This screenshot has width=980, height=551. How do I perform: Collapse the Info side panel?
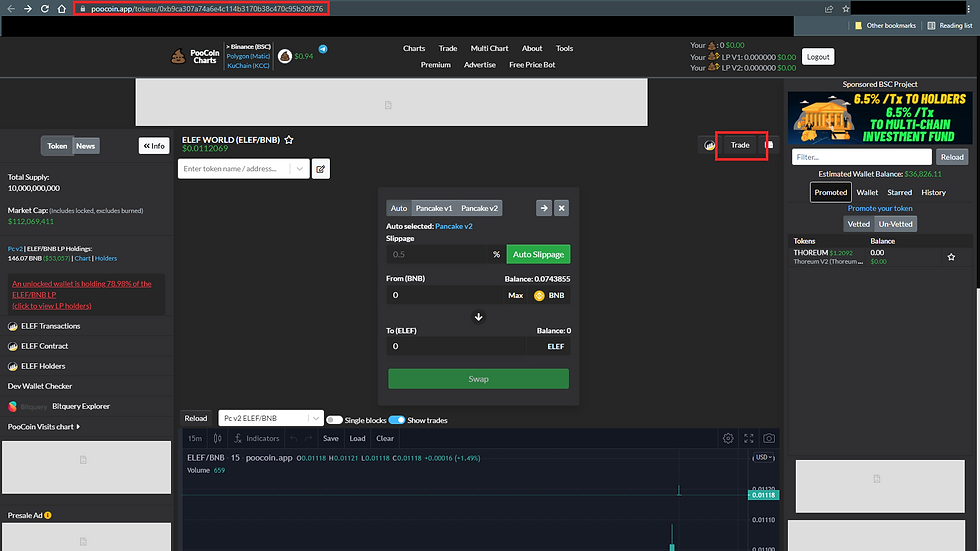[x=154, y=146]
